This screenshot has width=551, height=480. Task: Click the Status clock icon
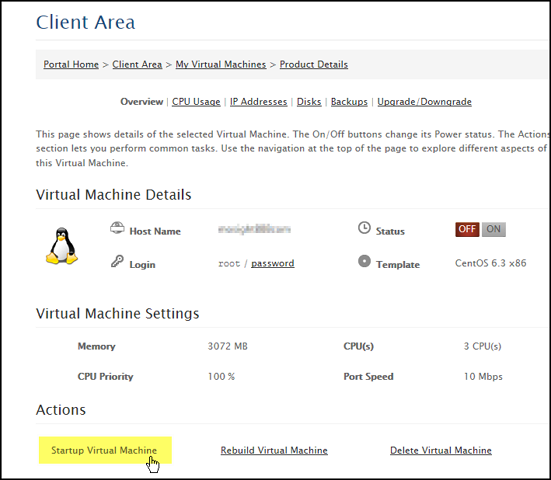point(364,228)
